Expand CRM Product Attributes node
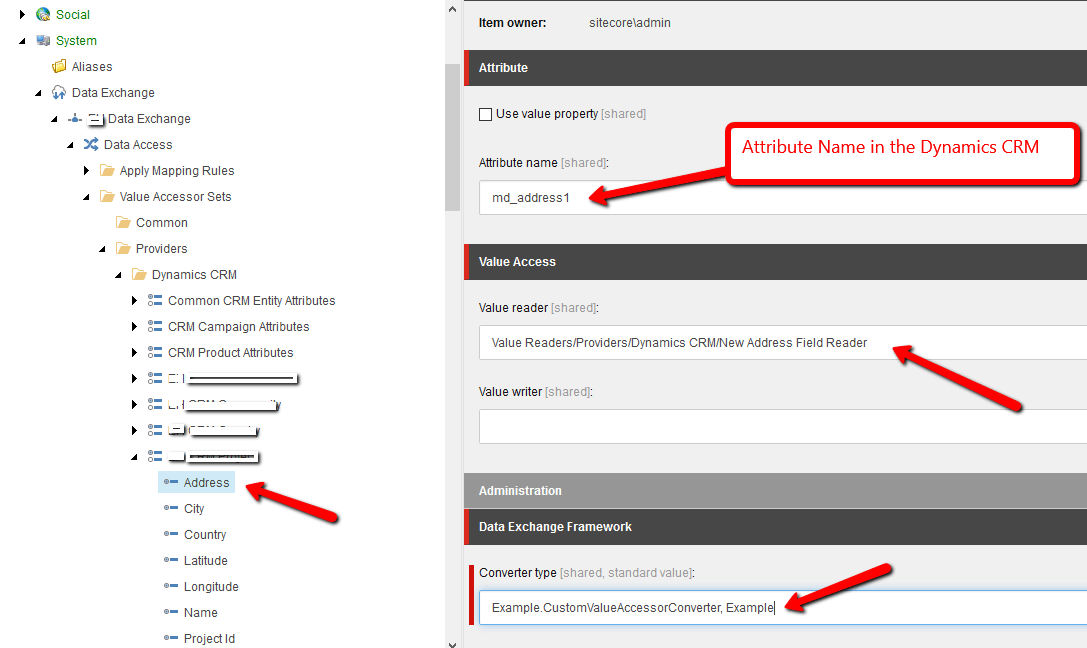 (134, 352)
